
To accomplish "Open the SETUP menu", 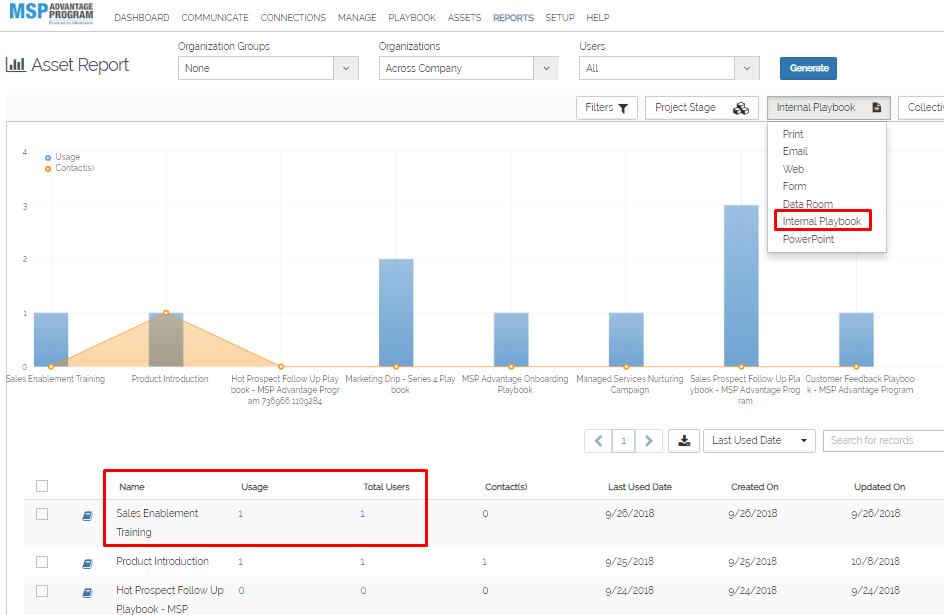I will click(560, 17).
